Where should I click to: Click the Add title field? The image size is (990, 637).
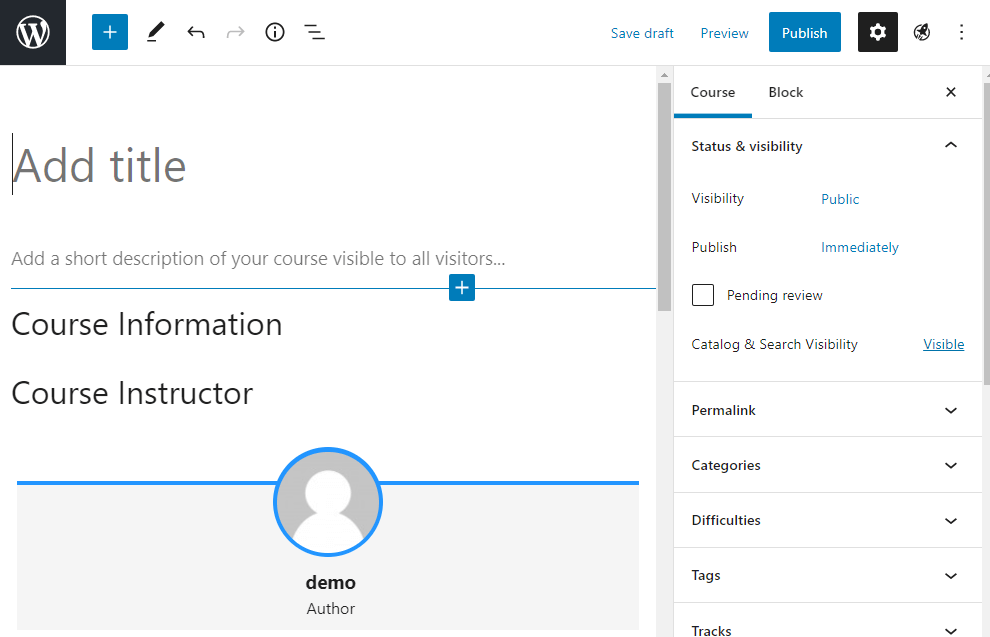[x=99, y=165]
